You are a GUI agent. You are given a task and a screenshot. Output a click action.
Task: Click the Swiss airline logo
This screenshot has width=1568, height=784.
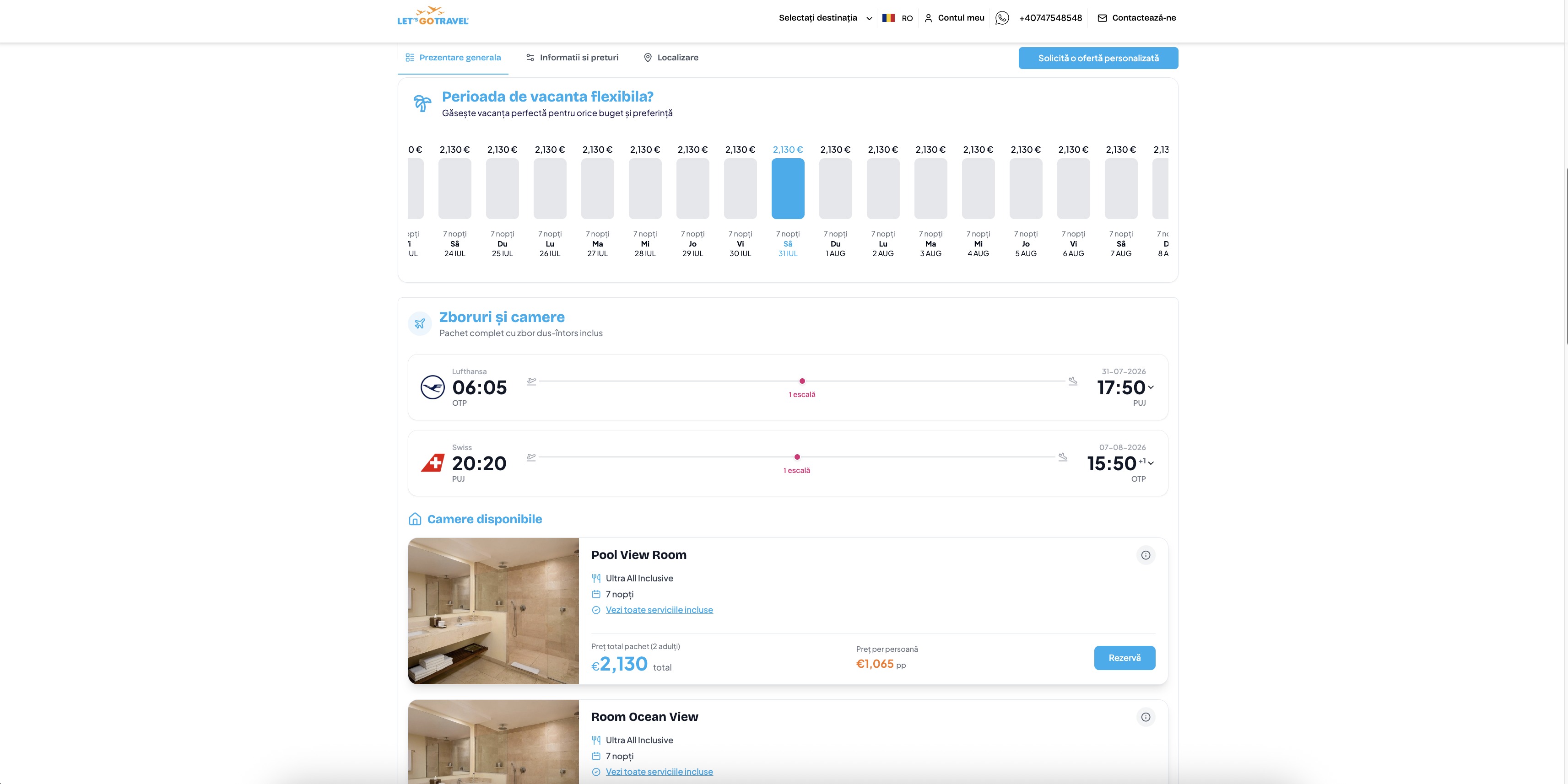433,463
